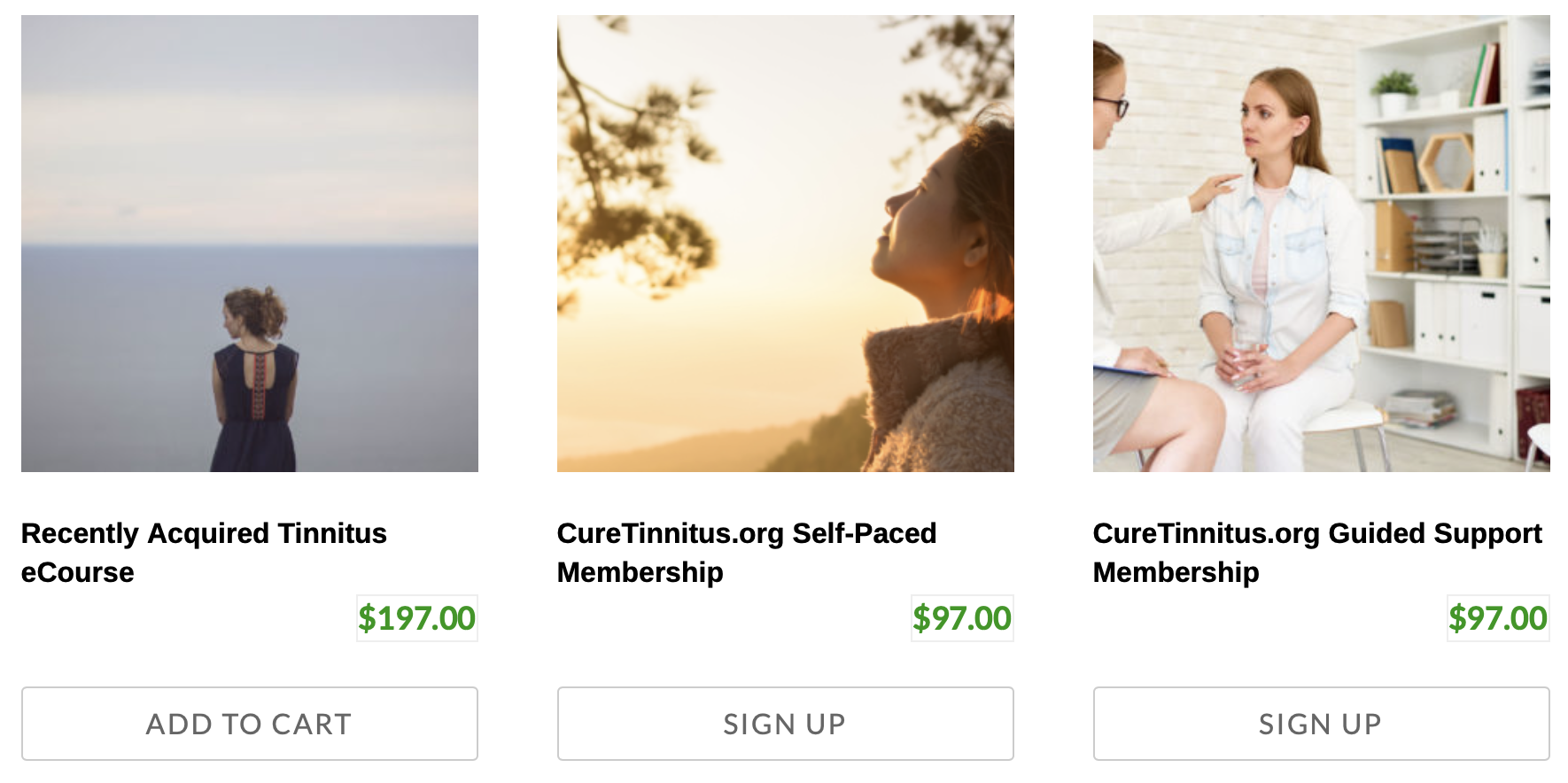Sign up for Guided Support Membership
The height and width of the screenshot is (783, 1568).
pos(1321,724)
